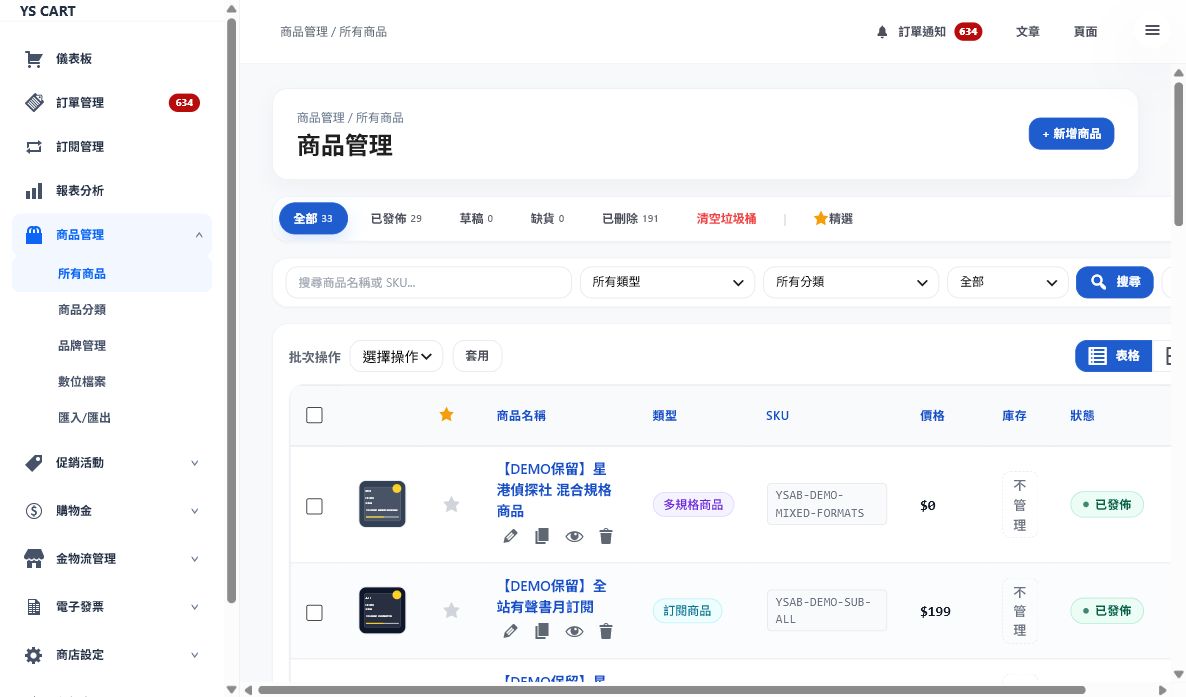The width and height of the screenshot is (1186, 697).
Task: Click the magnifier icon in 搜尋 button
Action: tap(1098, 282)
